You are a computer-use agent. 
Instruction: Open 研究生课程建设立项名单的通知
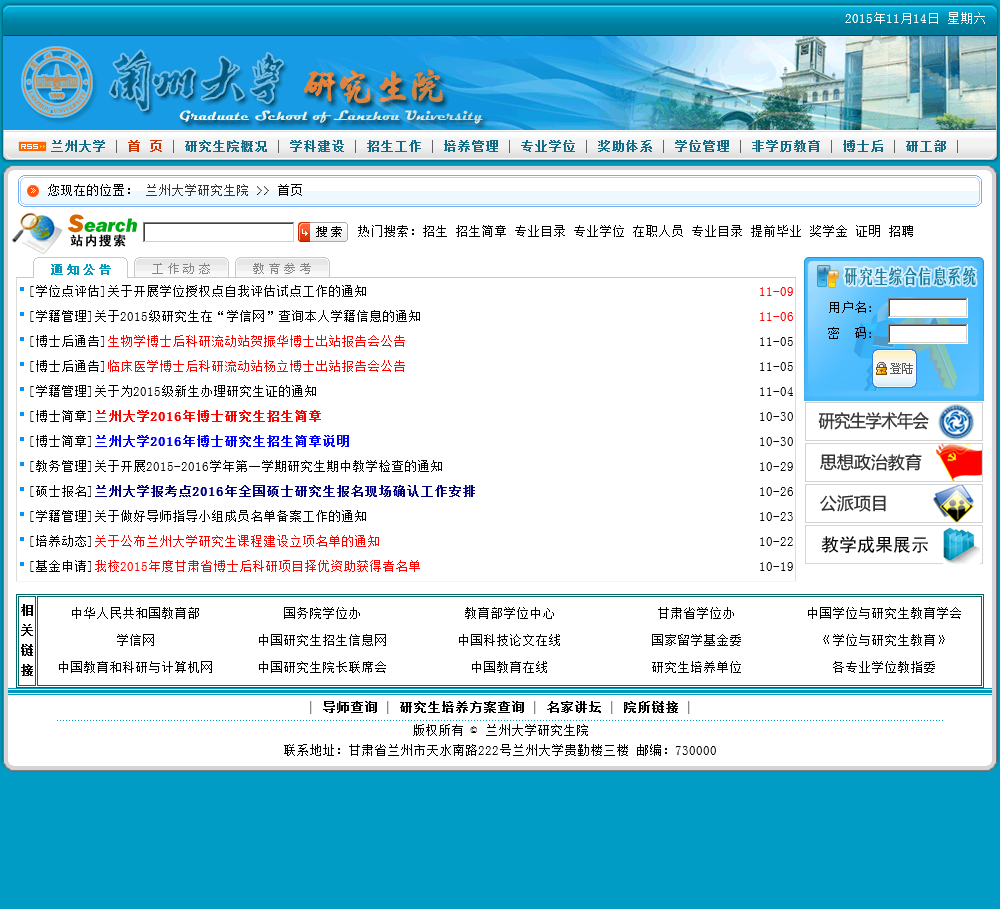[x=237, y=541]
